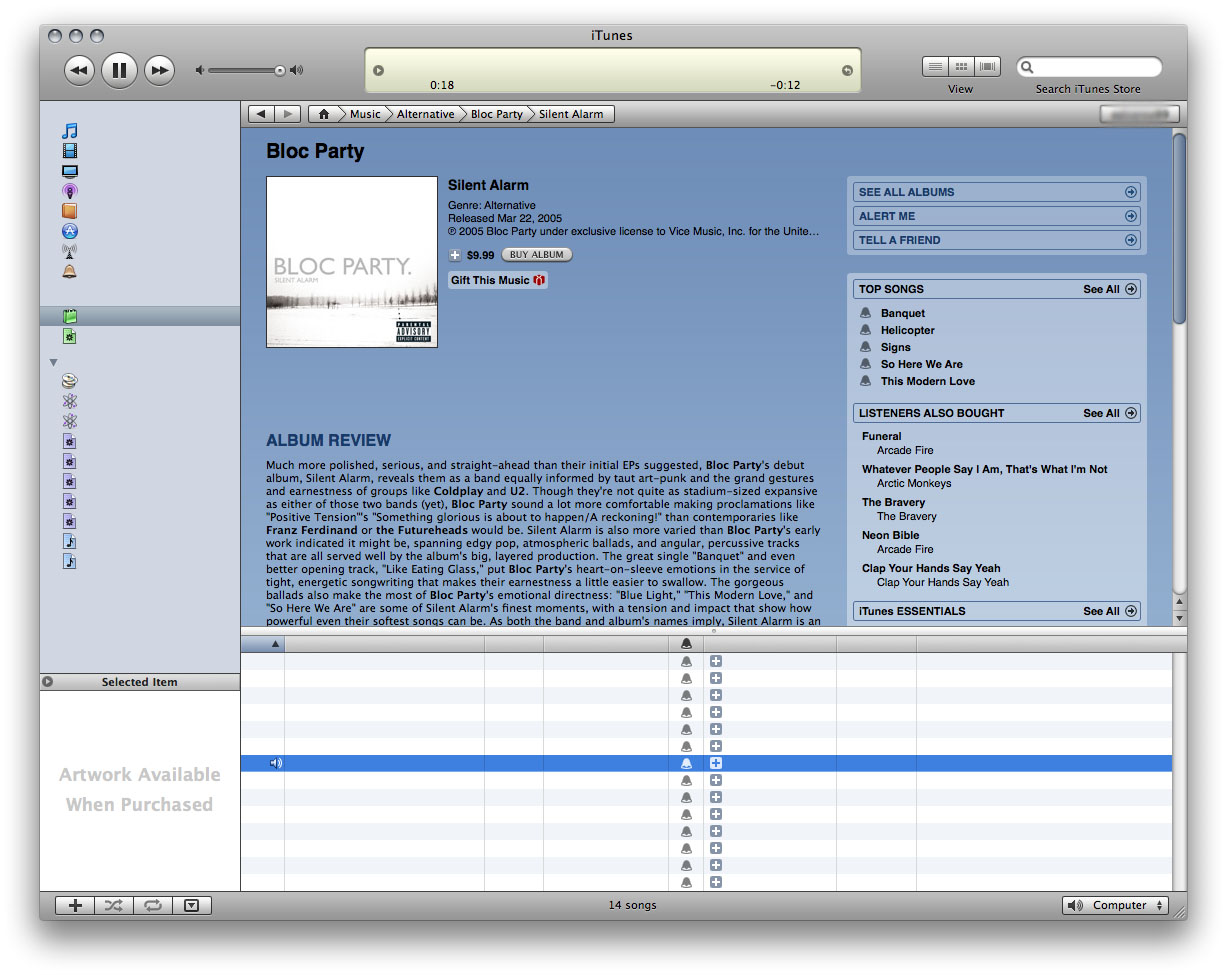Click the ALERT ME button
Viewport: 1227px width, 975px height.
point(998,216)
